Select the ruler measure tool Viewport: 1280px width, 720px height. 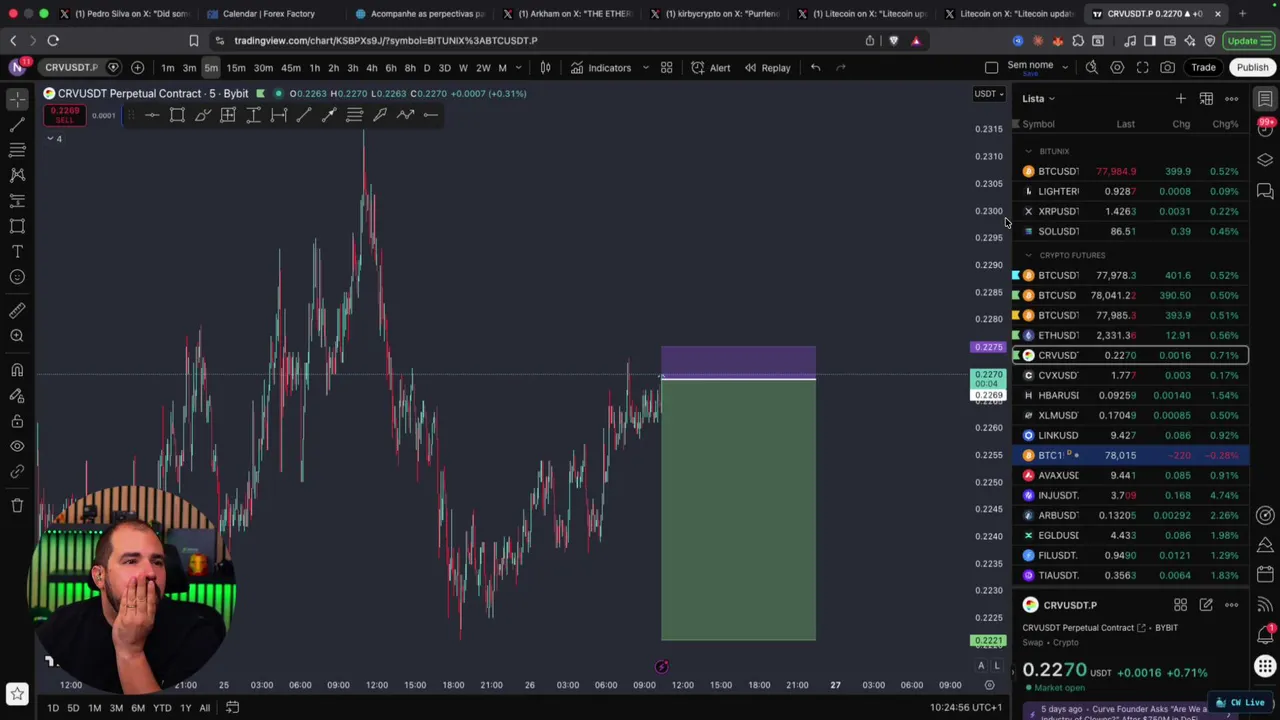[17, 311]
